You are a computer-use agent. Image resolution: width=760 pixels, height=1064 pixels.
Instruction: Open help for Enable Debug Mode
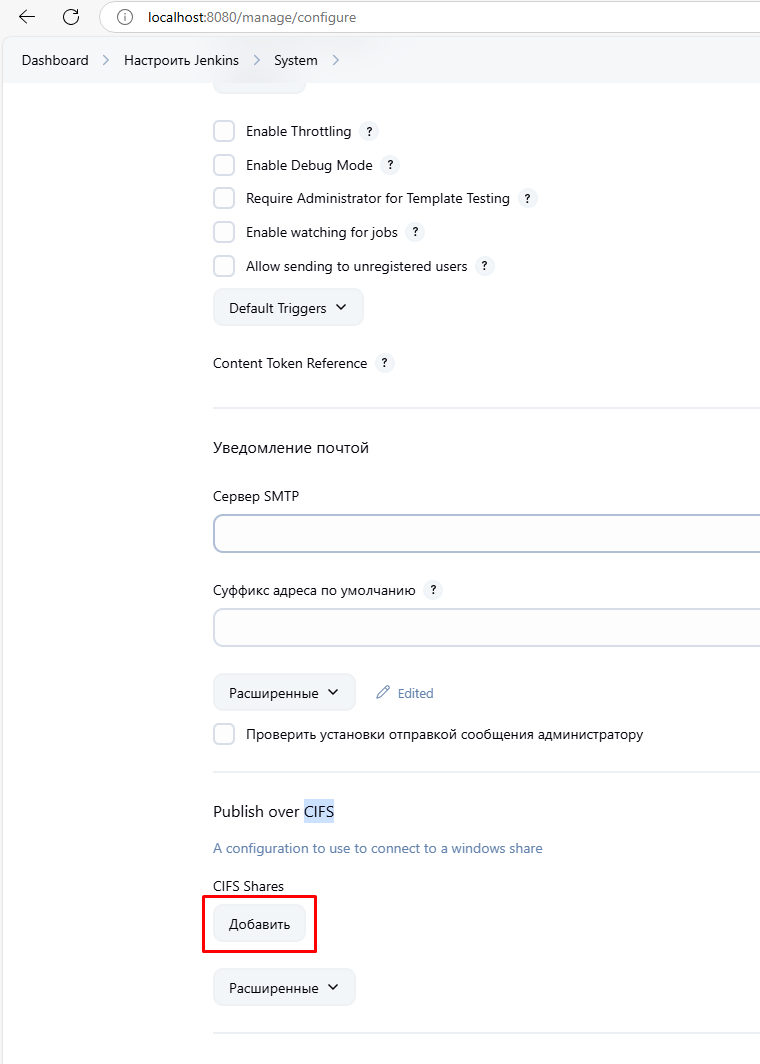click(x=390, y=165)
